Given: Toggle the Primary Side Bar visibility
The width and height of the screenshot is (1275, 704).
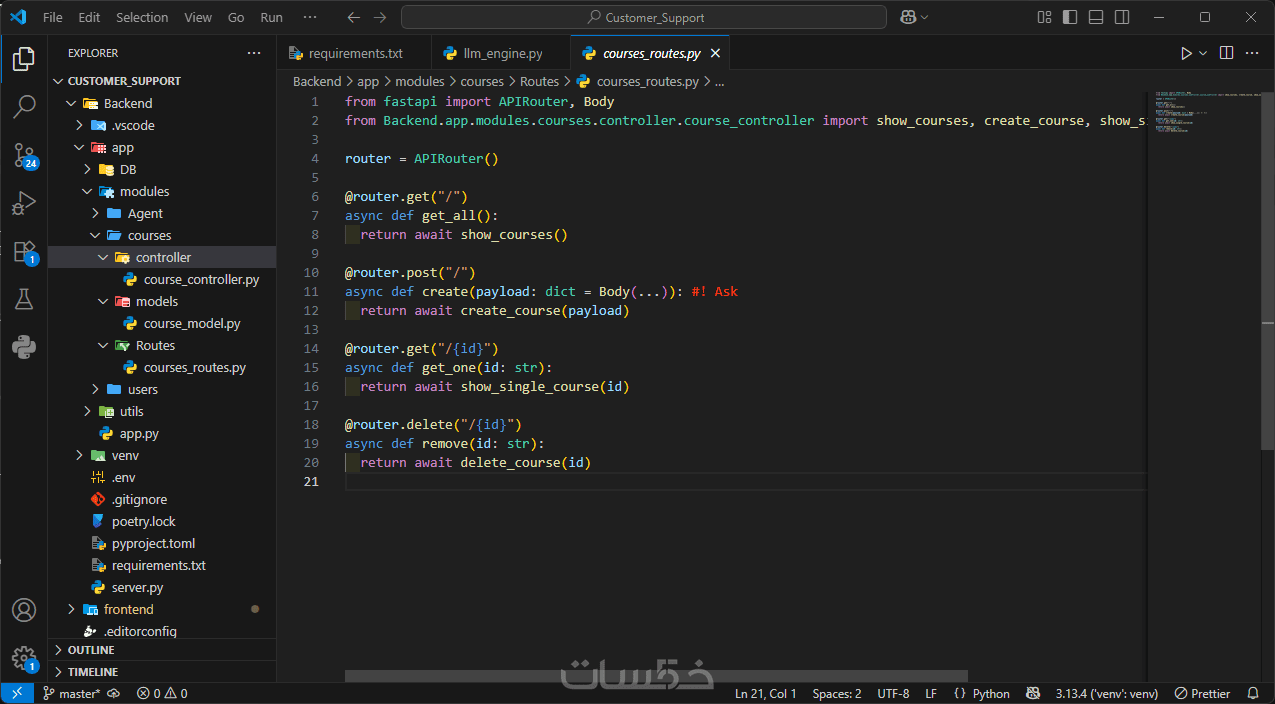Looking at the screenshot, I should click(x=1070, y=17).
